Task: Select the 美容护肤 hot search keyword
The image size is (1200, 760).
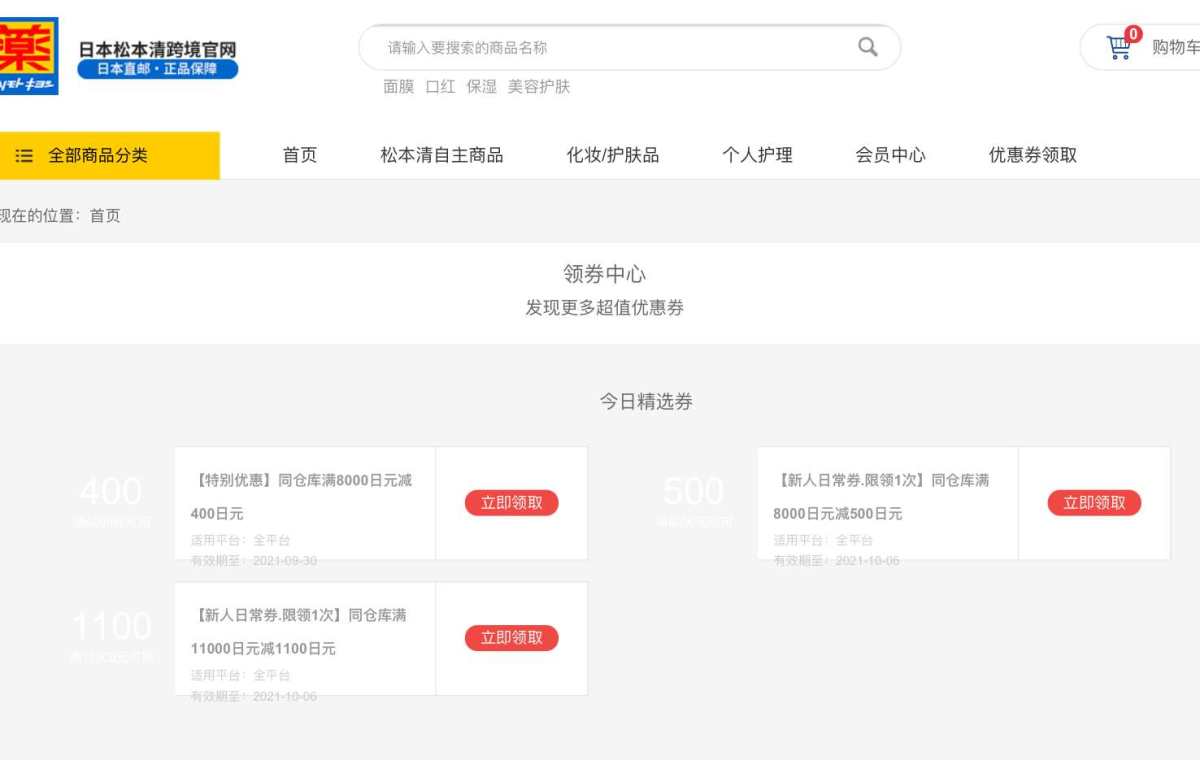Action: tap(538, 87)
